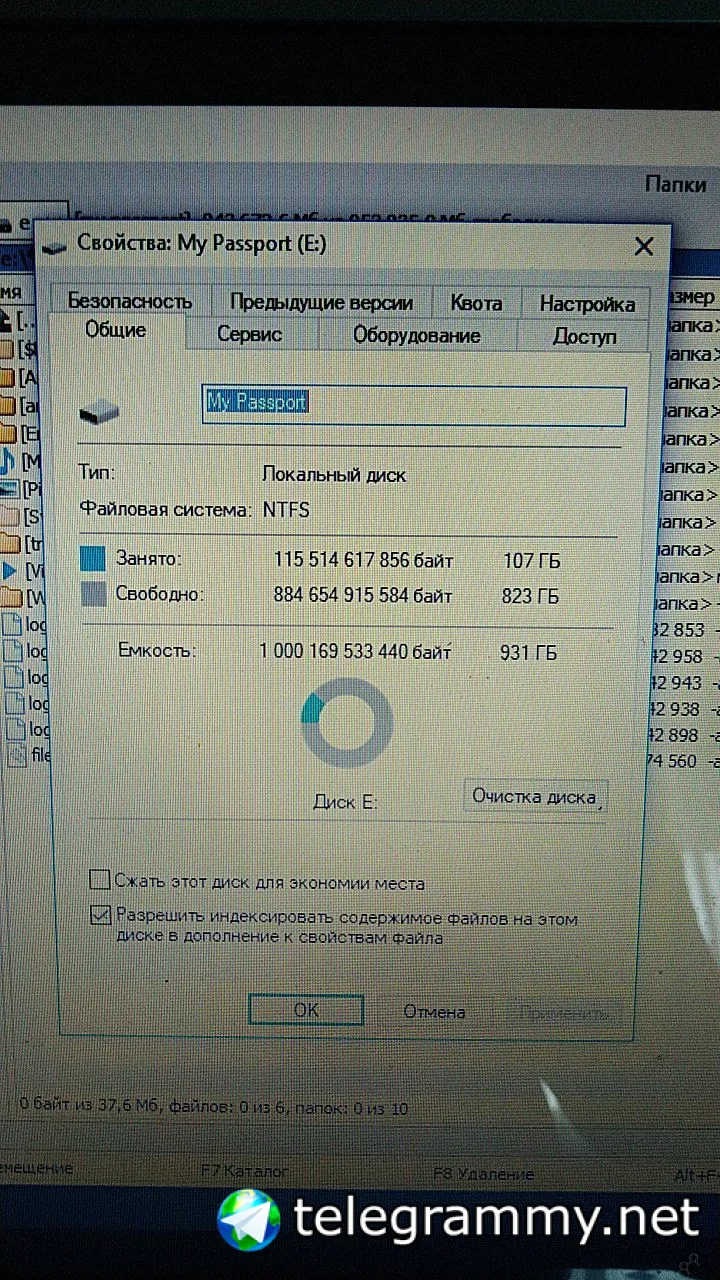Focus the My Passport volume name field

click(x=414, y=406)
